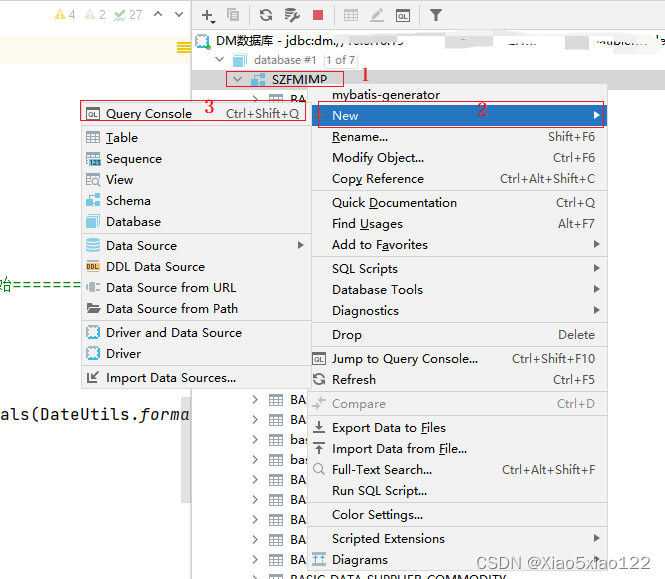This screenshot has width=665, height=579.
Task: Click Modify Object... menu item
Action: [x=459, y=157]
